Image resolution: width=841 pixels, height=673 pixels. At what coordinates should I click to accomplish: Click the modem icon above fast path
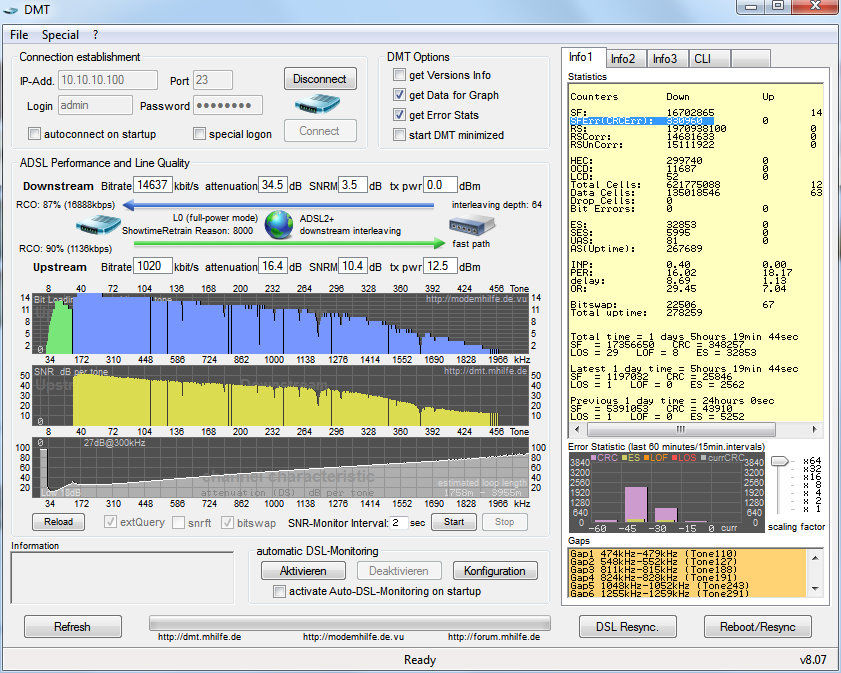click(469, 227)
